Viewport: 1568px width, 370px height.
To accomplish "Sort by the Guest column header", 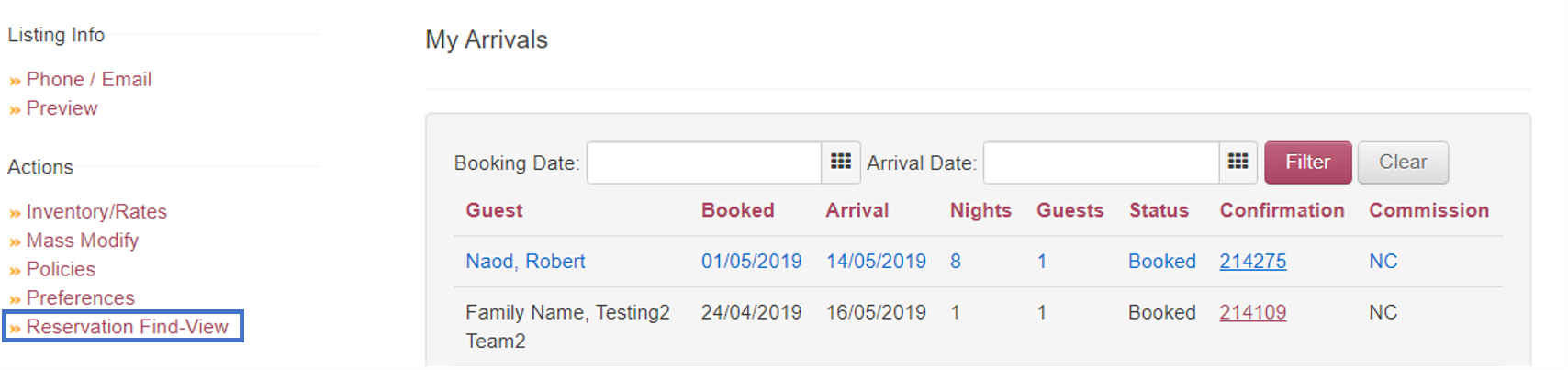I will (x=494, y=210).
